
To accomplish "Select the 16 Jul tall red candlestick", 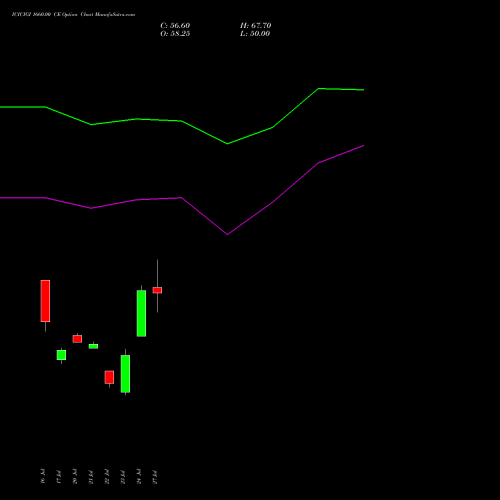I will click(45, 301).
